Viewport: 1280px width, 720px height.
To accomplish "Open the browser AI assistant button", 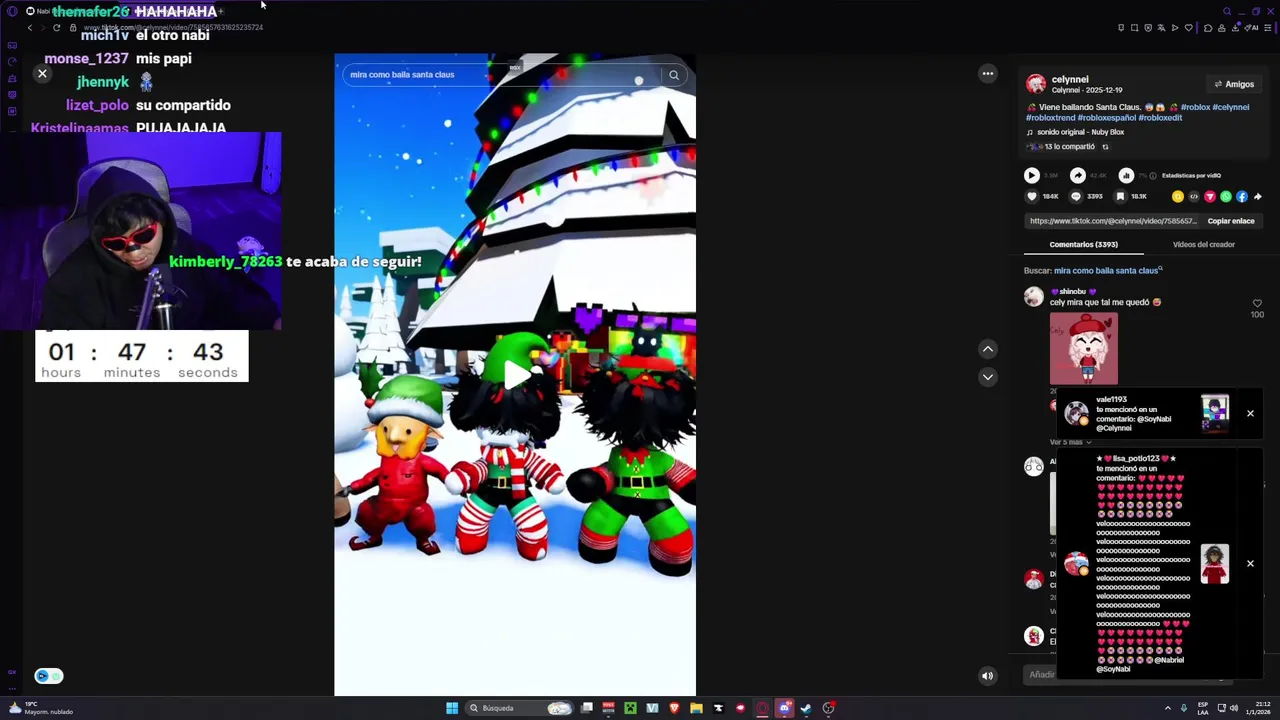I will (x=1252, y=28).
